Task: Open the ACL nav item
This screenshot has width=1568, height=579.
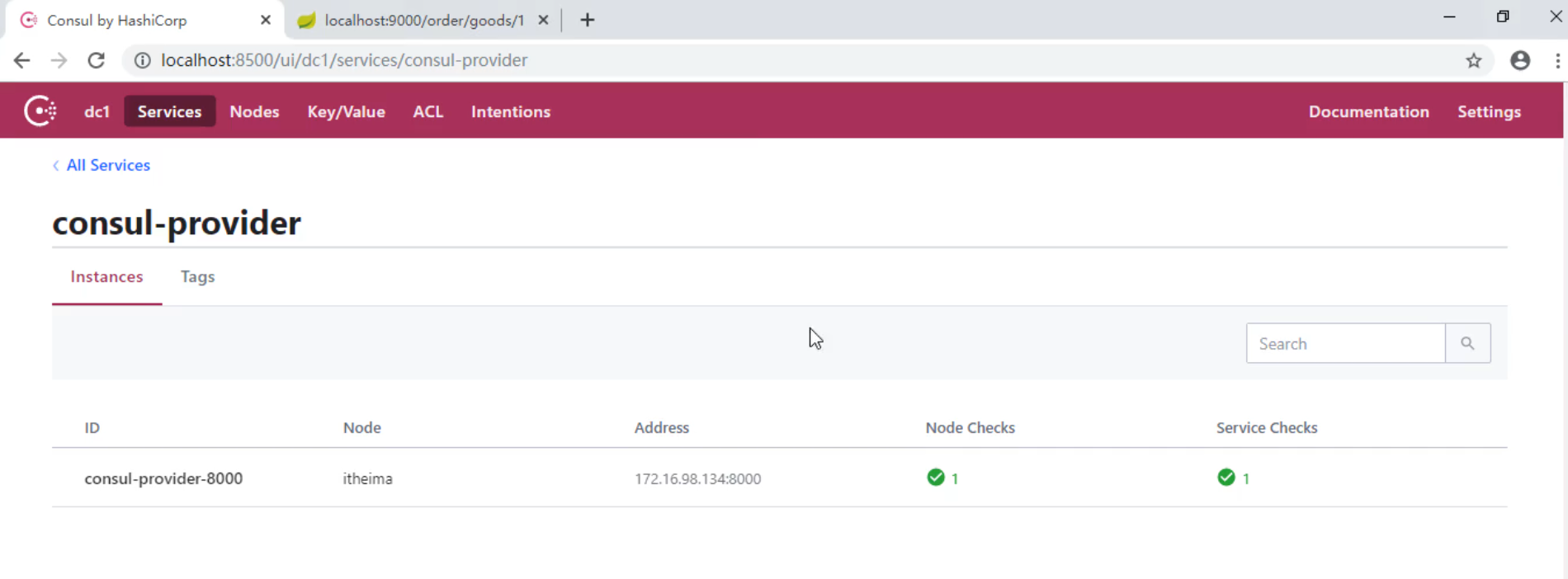Action: pyautogui.click(x=427, y=111)
